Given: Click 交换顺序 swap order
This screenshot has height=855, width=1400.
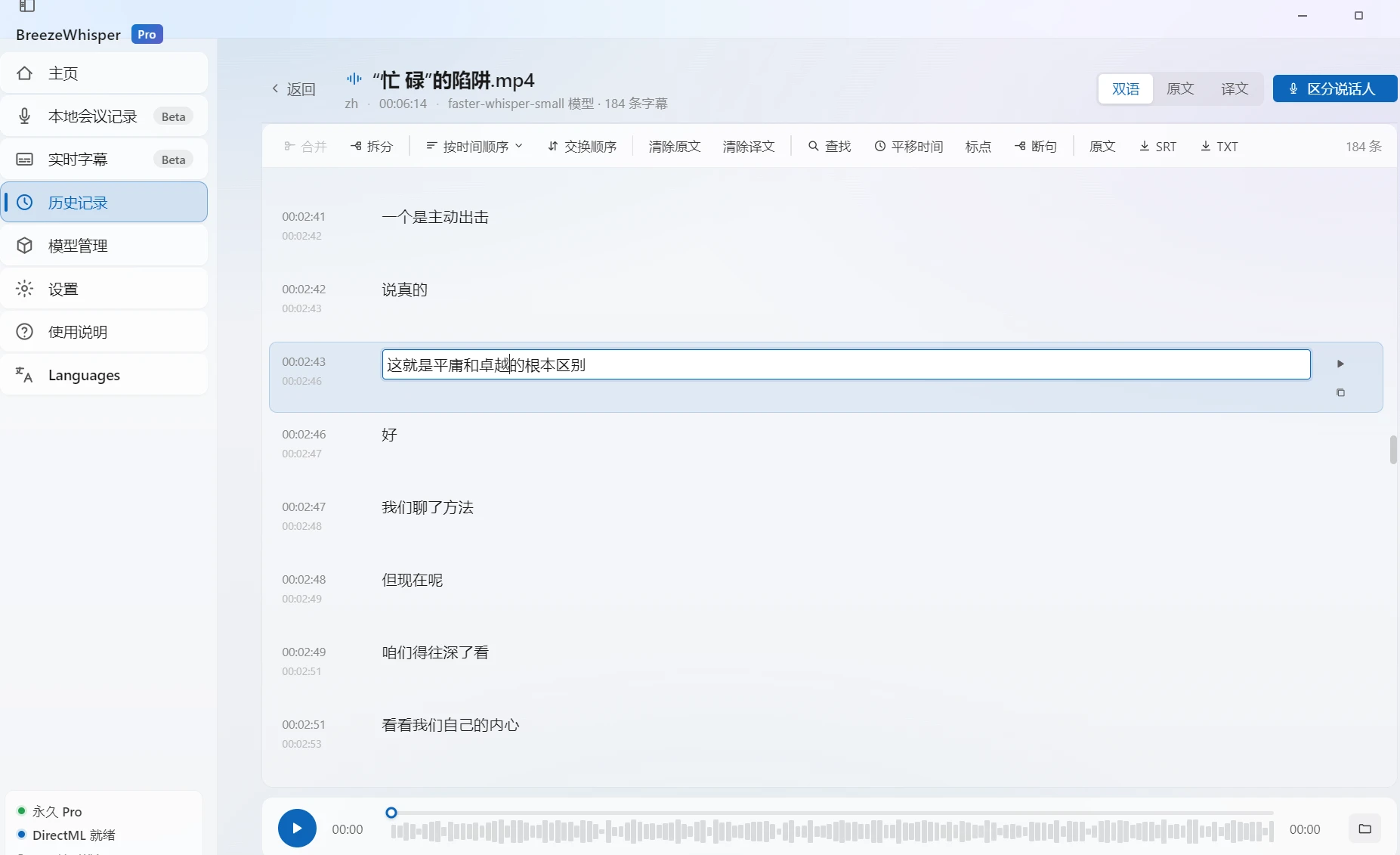Looking at the screenshot, I should [x=582, y=147].
